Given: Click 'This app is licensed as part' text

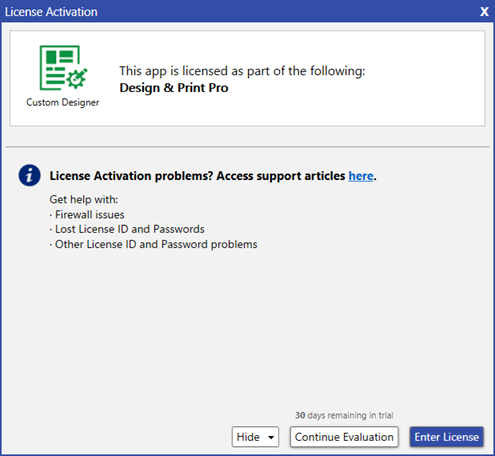Looking at the screenshot, I should tap(242, 71).
